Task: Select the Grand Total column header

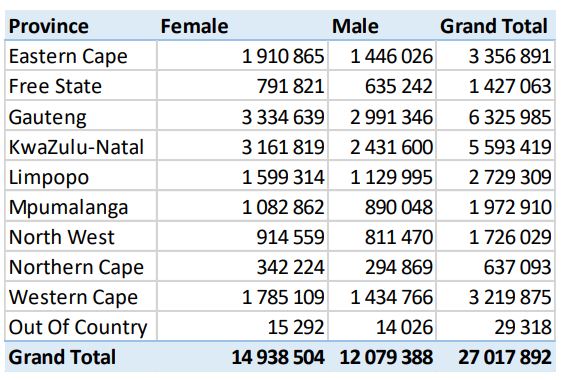Action: coord(494,26)
